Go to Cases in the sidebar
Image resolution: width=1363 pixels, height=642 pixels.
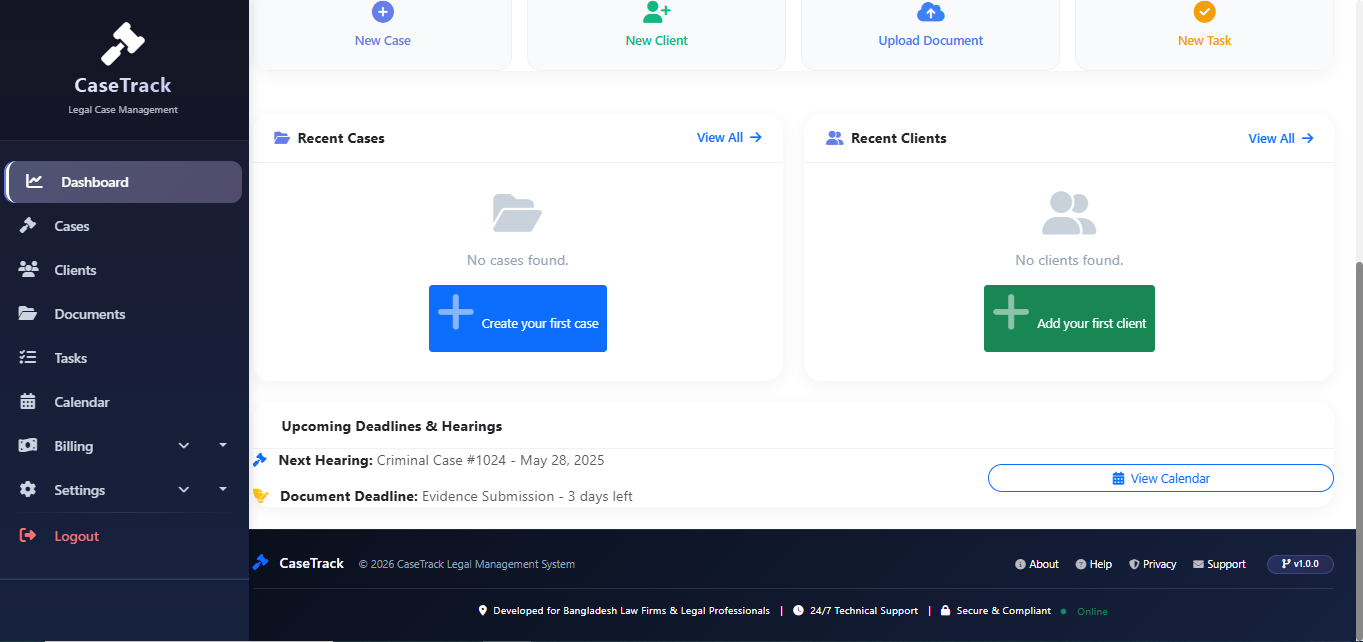coord(124,226)
